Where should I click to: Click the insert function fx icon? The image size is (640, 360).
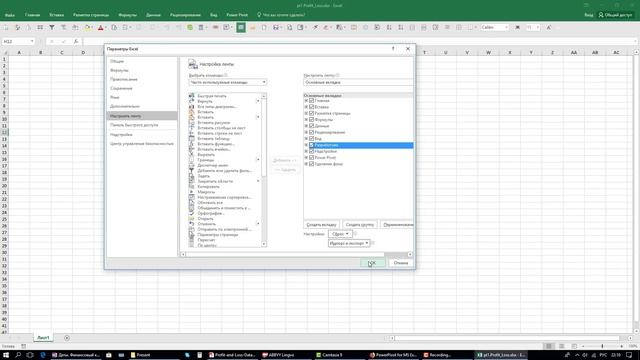(76, 41)
